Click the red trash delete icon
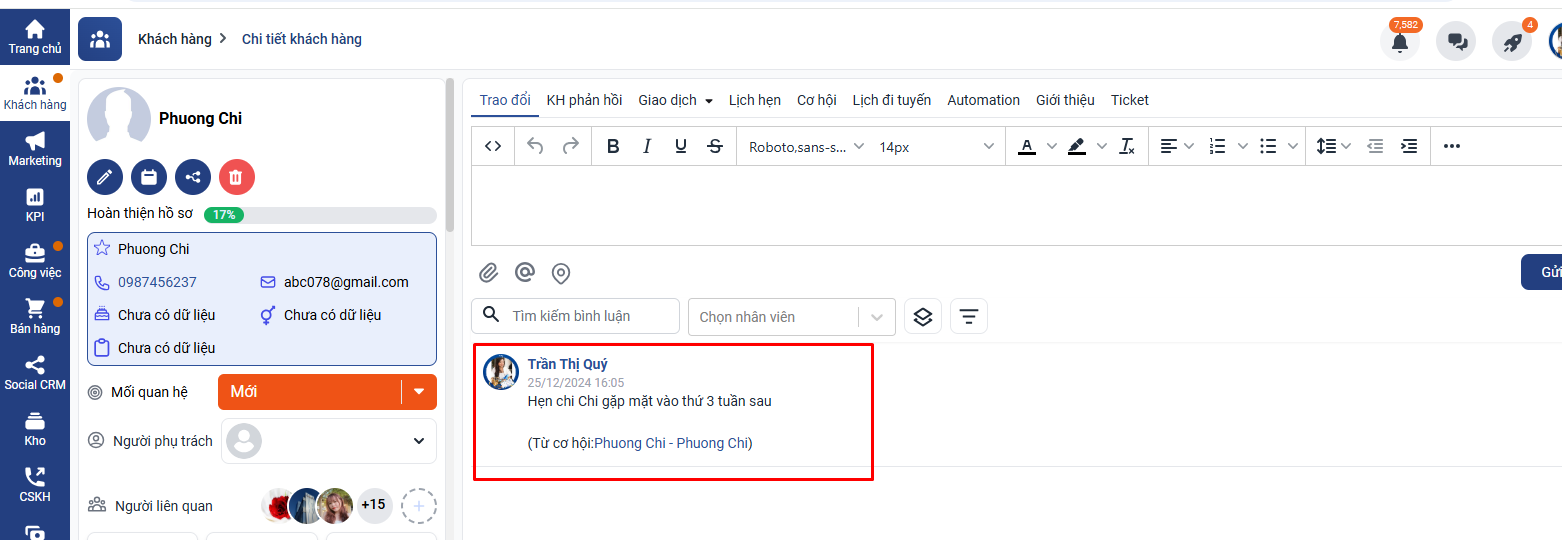 tap(237, 177)
